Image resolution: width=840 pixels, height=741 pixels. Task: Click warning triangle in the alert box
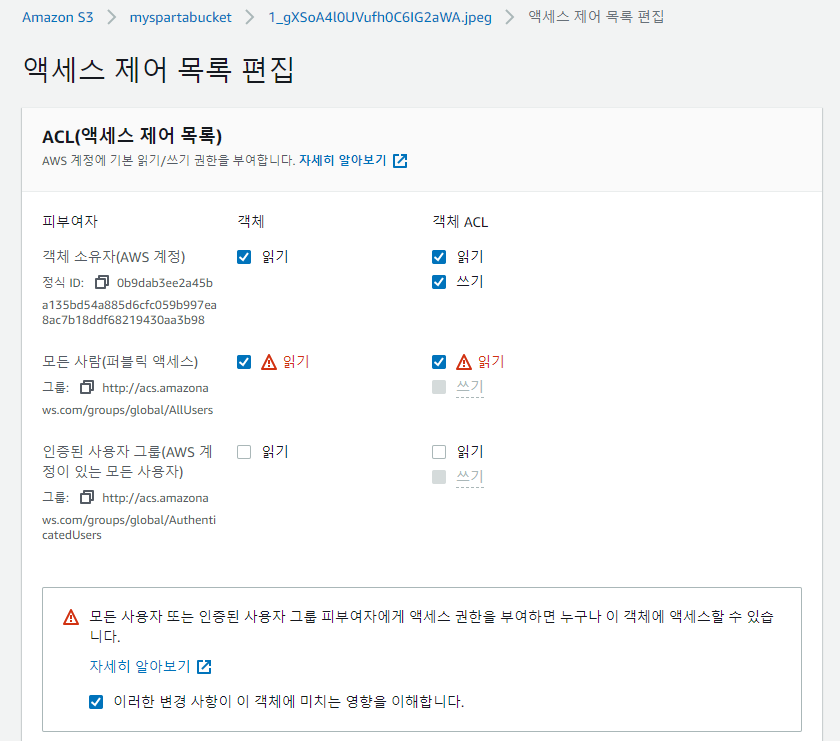point(71,617)
